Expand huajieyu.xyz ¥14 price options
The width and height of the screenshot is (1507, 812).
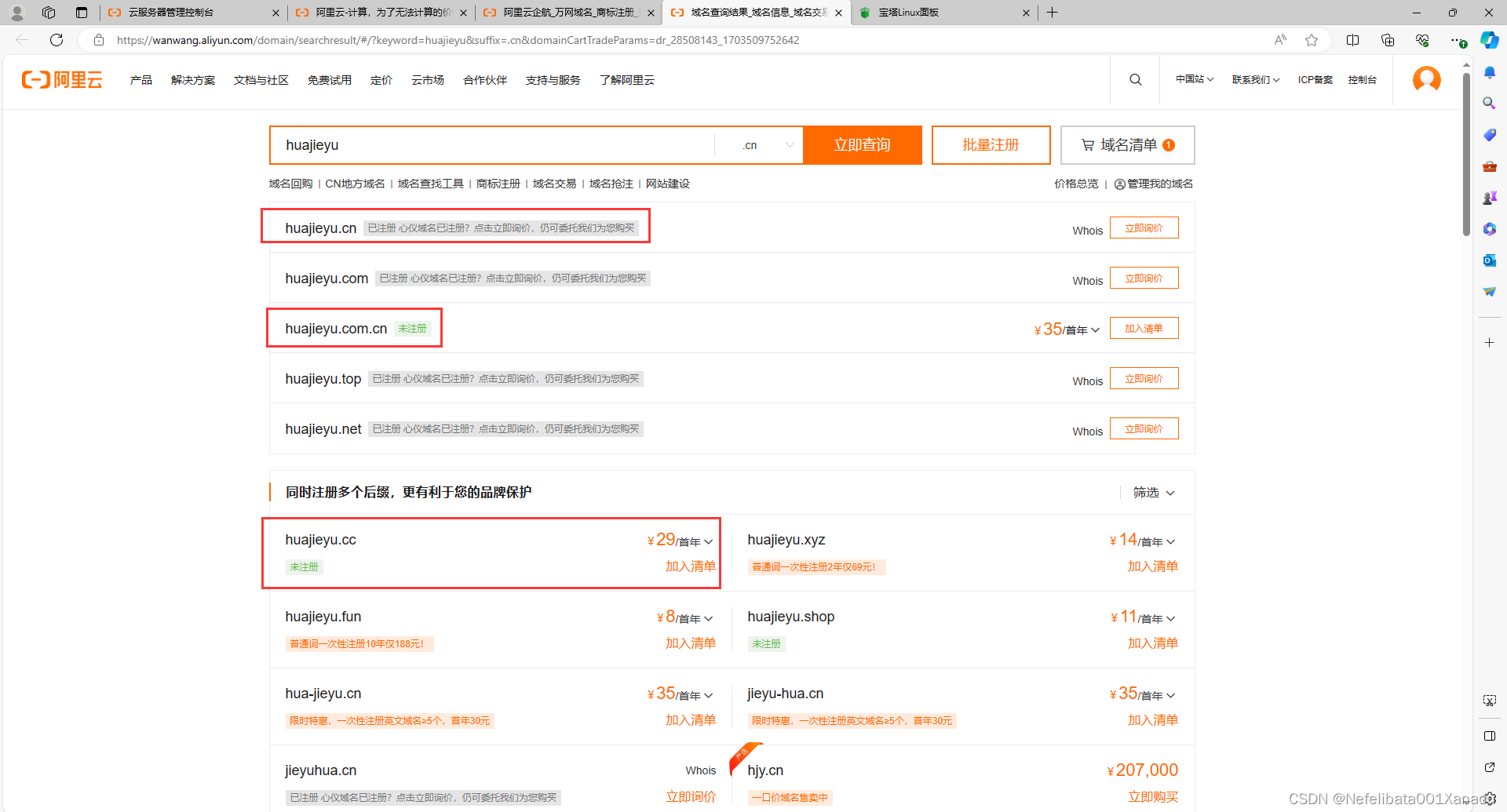[1171, 542]
